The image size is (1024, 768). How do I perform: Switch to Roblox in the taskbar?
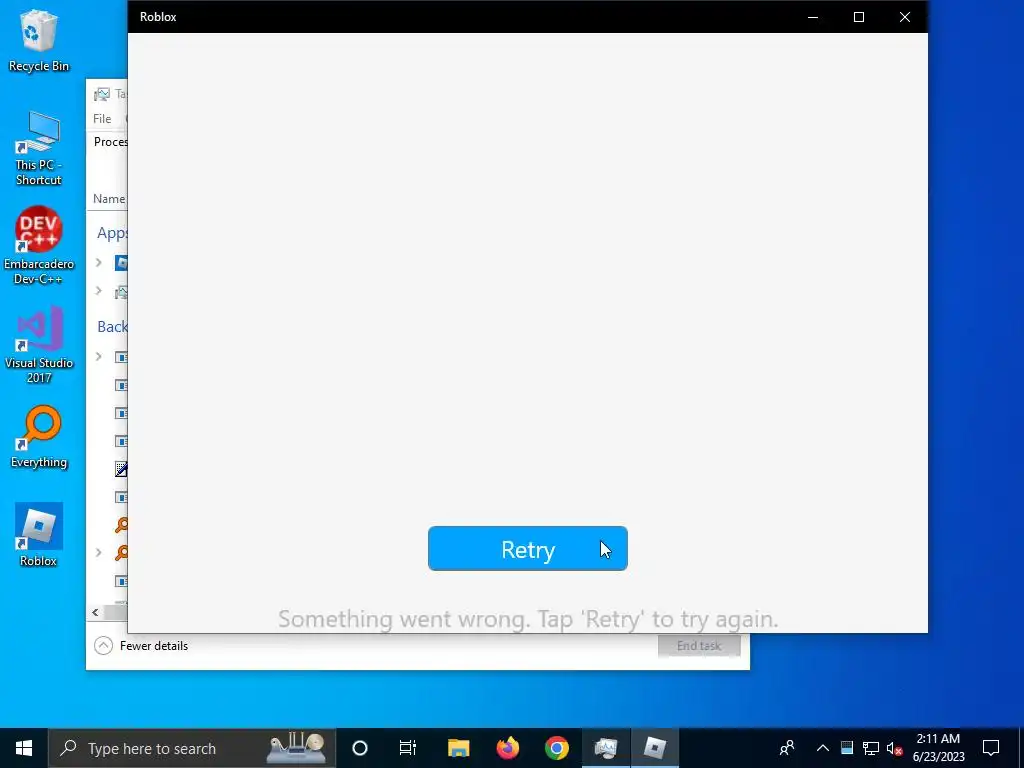[x=654, y=748]
